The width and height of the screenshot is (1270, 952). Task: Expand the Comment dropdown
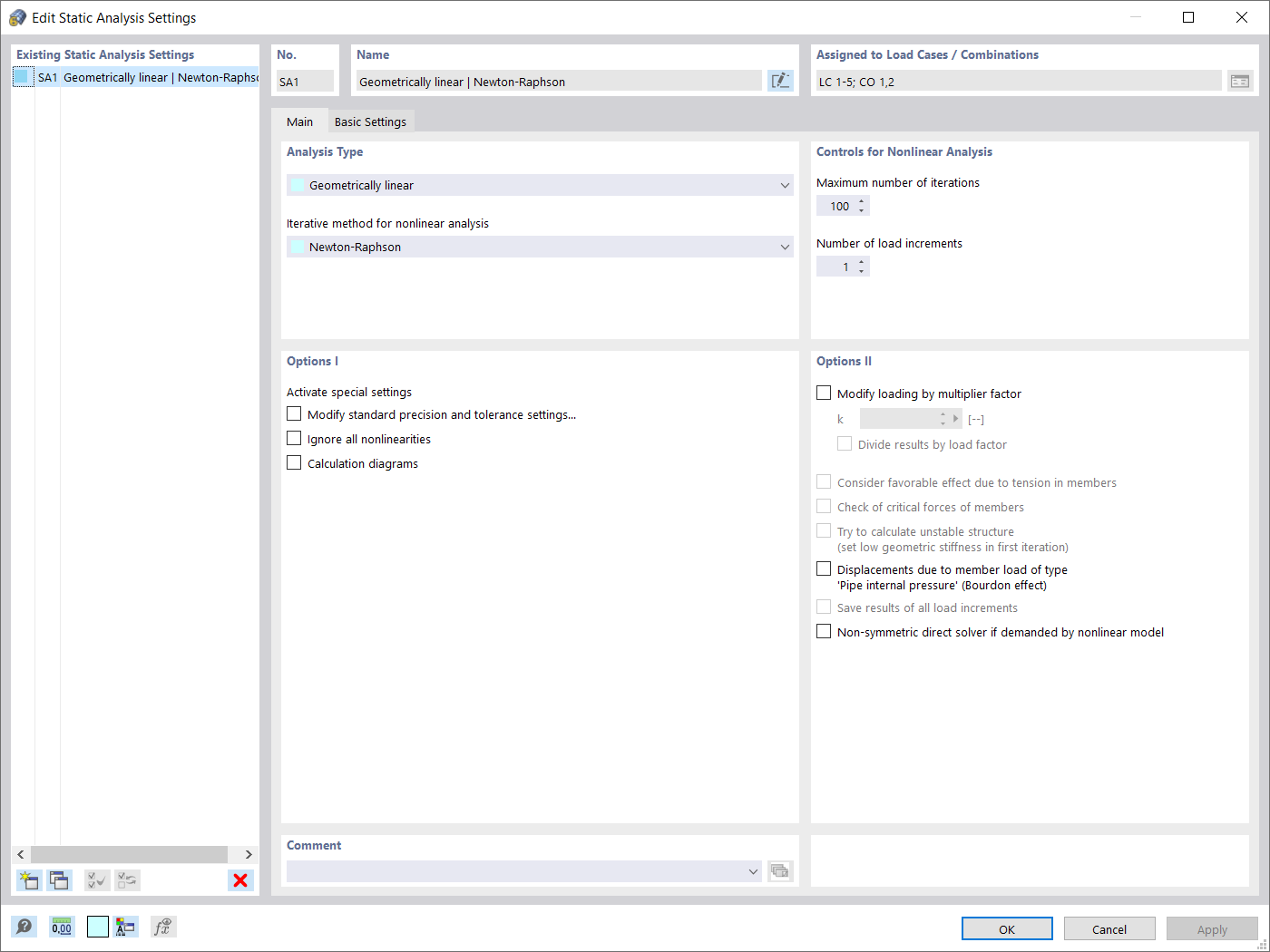753,871
